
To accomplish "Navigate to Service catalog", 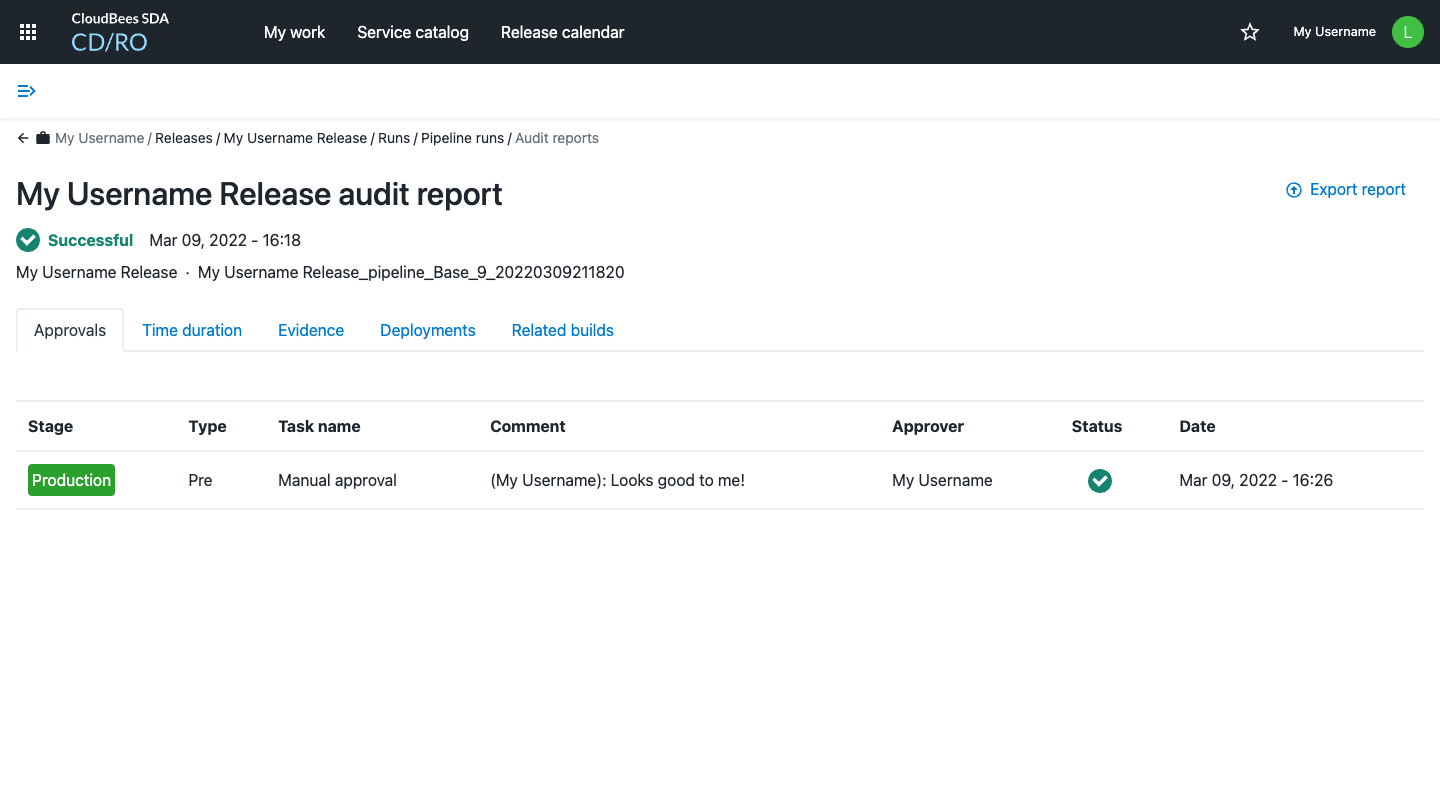I will (412, 32).
